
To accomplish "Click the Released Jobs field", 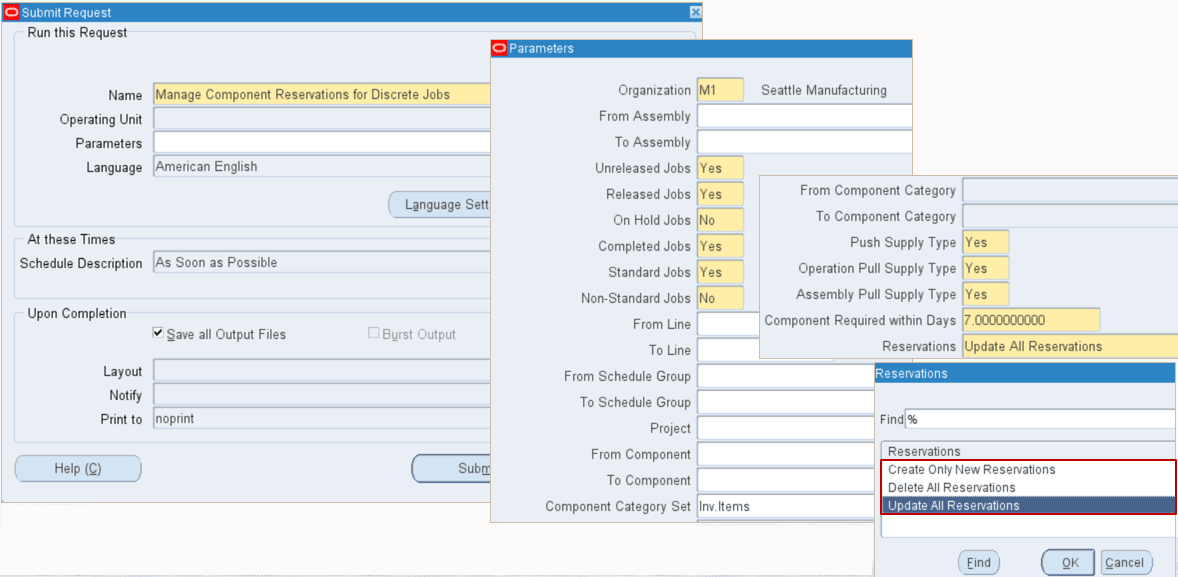I will tap(720, 194).
